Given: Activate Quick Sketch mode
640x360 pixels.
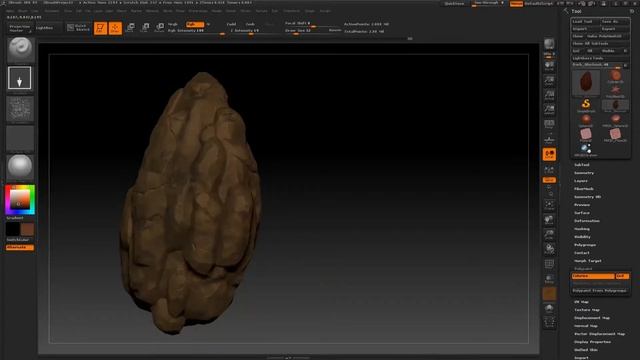Looking at the screenshot, I should (78, 27).
